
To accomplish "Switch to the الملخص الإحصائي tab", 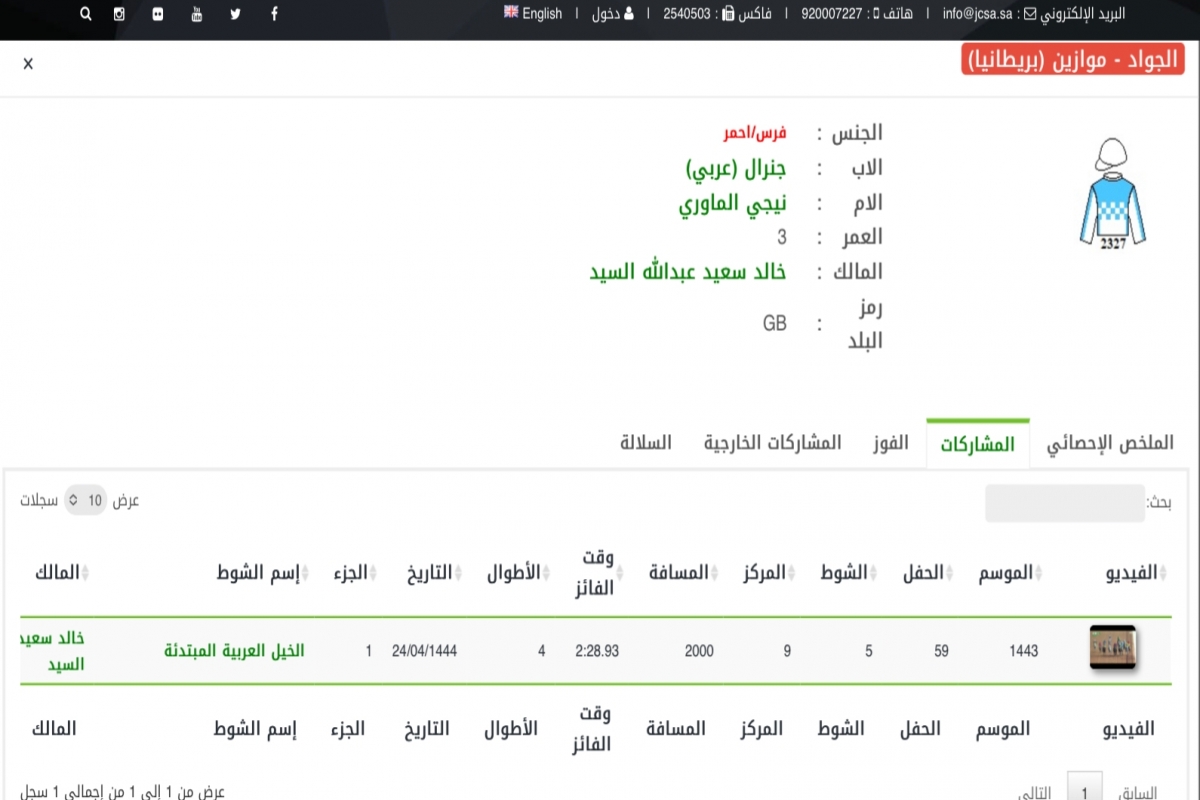I will coord(1110,443).
